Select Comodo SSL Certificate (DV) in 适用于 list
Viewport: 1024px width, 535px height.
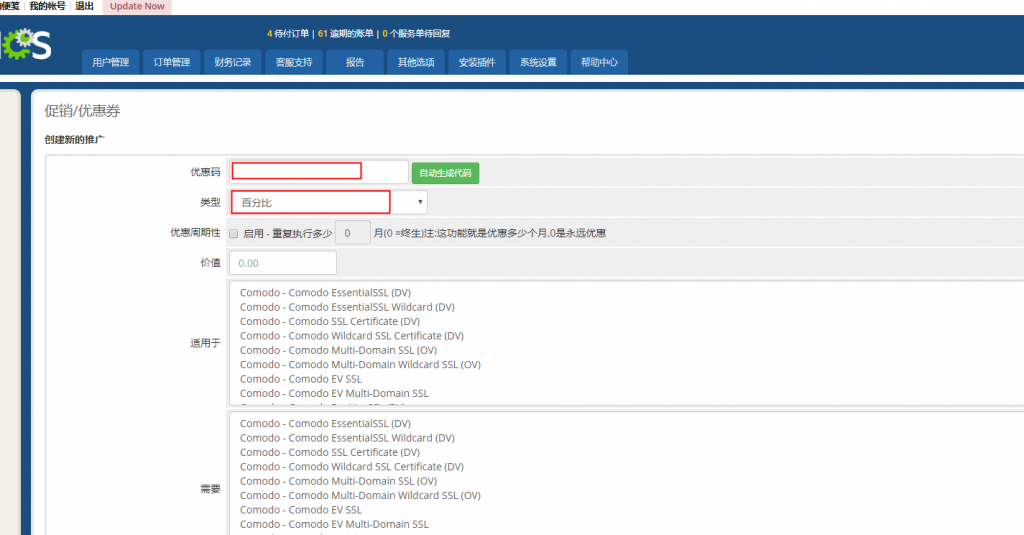tap(330, 321)
